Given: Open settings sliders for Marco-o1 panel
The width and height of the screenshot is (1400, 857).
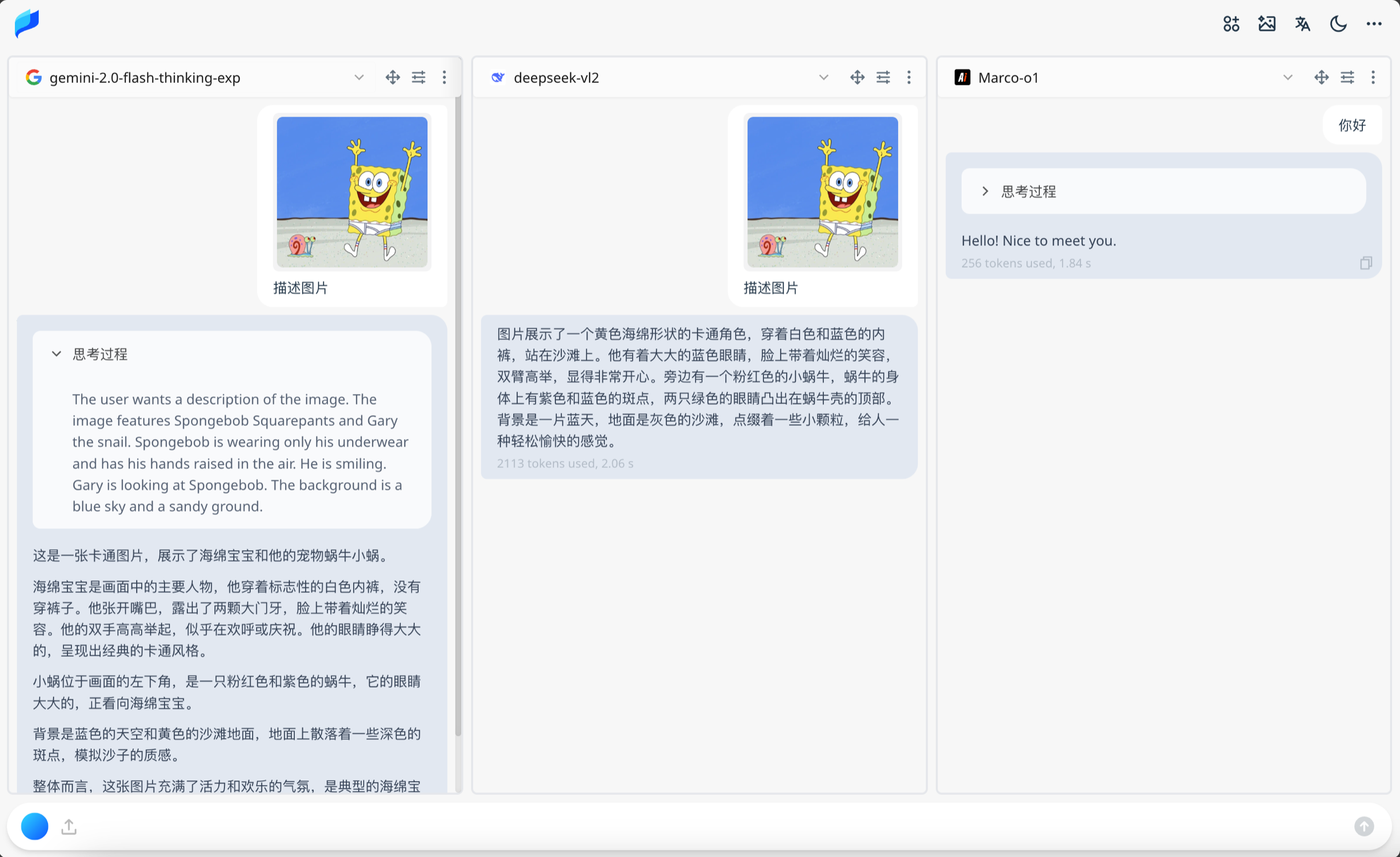Looking at the screenshot, I should [x=1347, y=77].
